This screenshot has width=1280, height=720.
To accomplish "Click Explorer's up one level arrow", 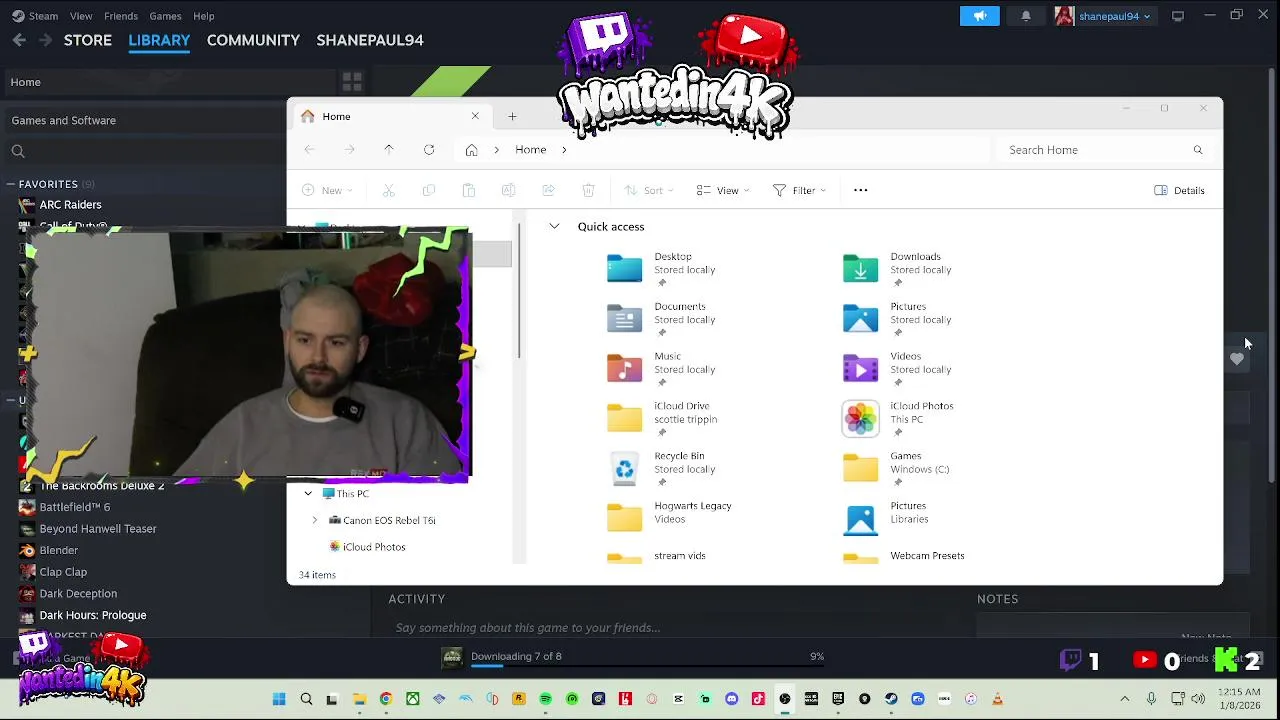I will [x=389, y=150].
